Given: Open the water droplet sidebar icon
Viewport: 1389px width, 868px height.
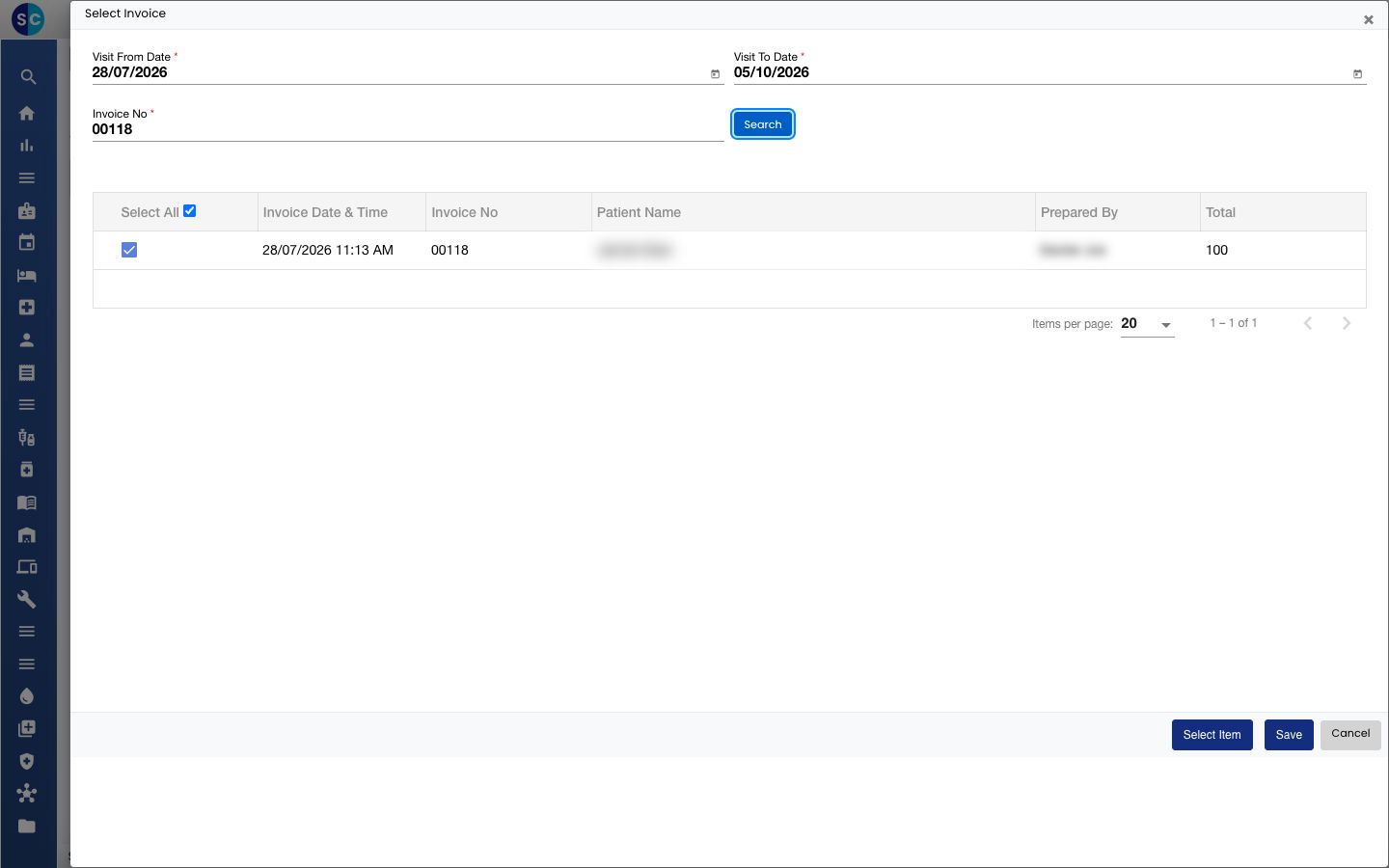Looking at the screenshot, I should tap(27, 696).
